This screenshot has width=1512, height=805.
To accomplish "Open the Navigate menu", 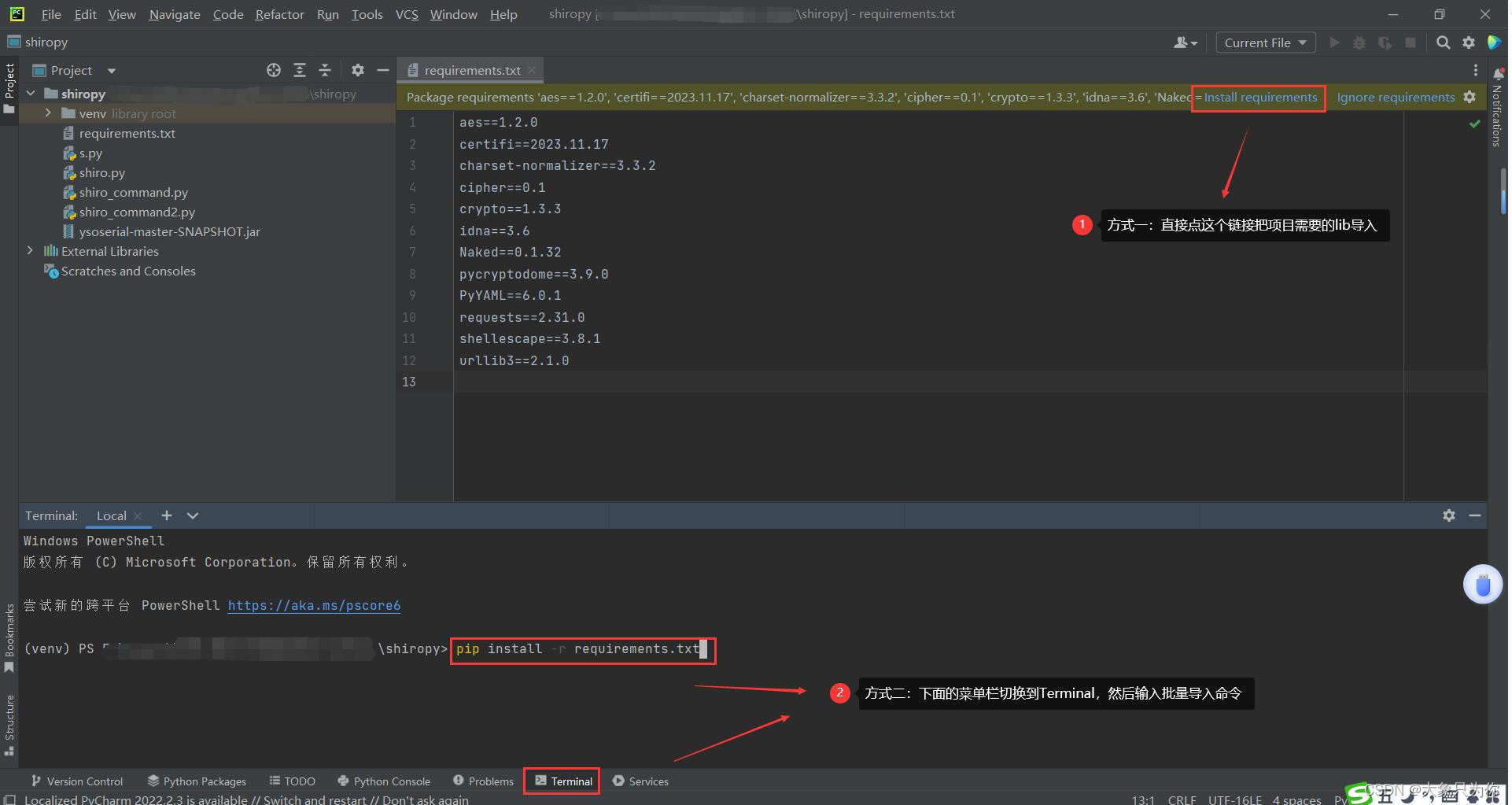I will 175,14.
